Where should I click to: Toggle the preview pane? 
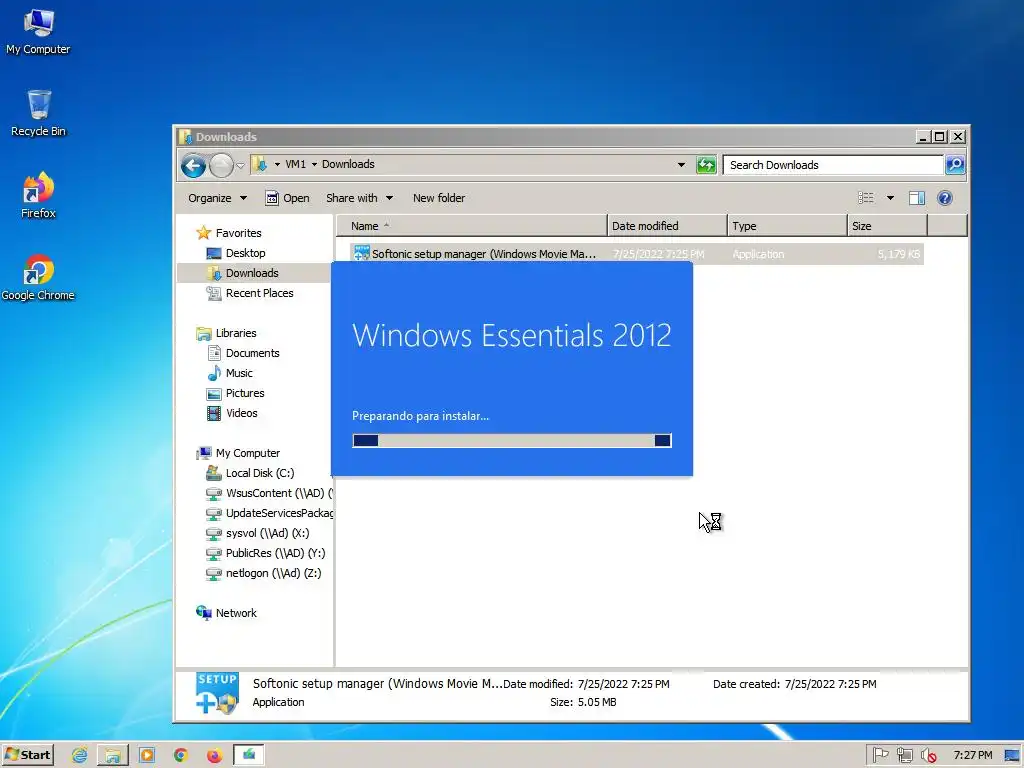coord(917,198)
